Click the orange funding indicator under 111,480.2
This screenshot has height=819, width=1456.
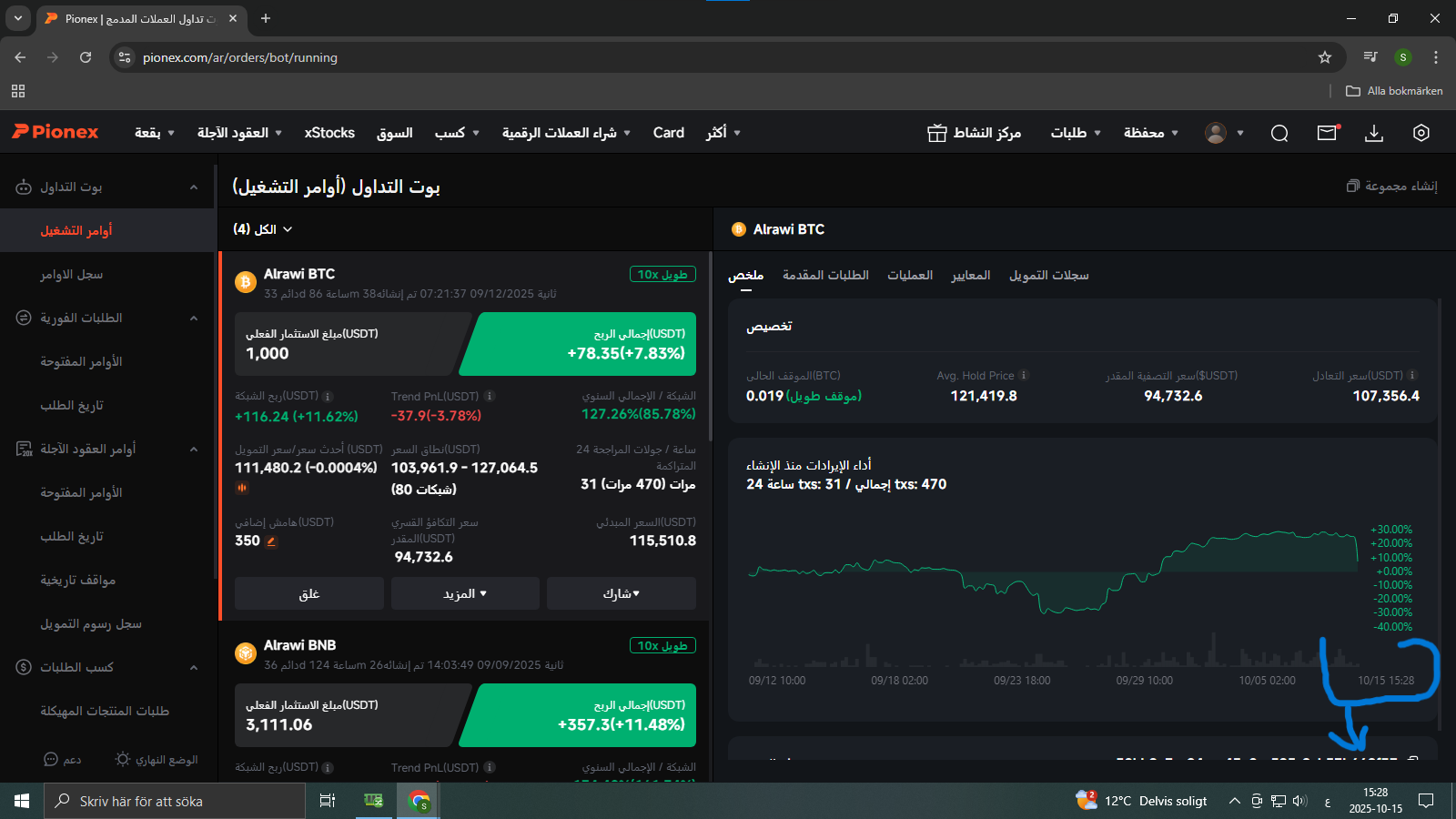point(242,487)
